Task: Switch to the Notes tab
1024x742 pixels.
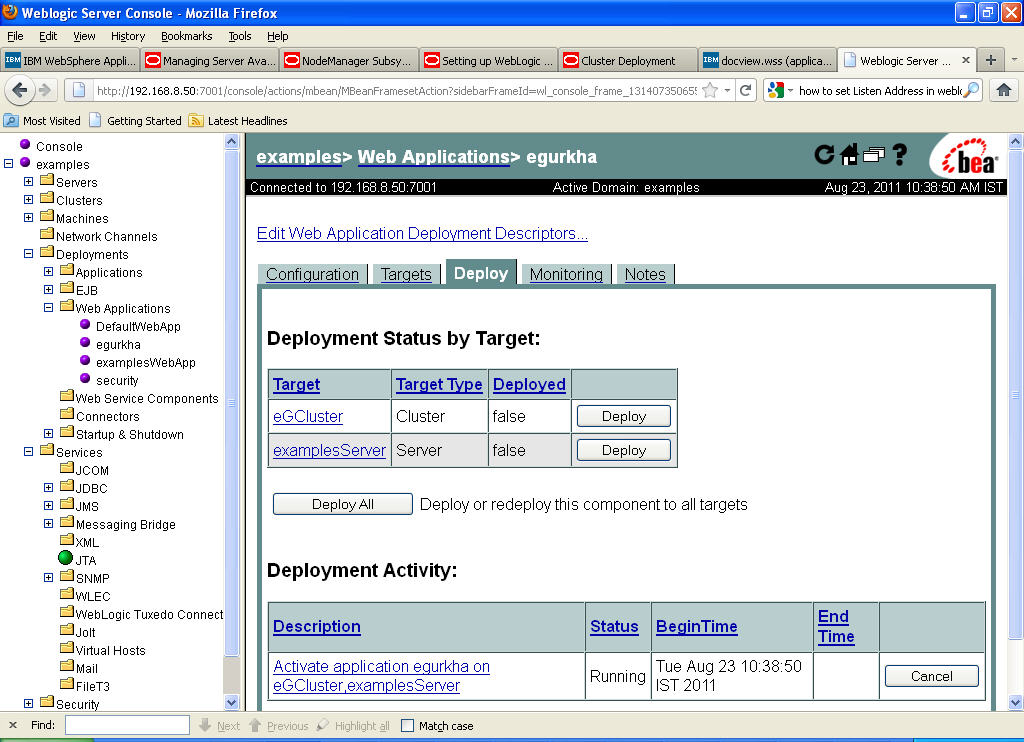Action: (645, 274)
